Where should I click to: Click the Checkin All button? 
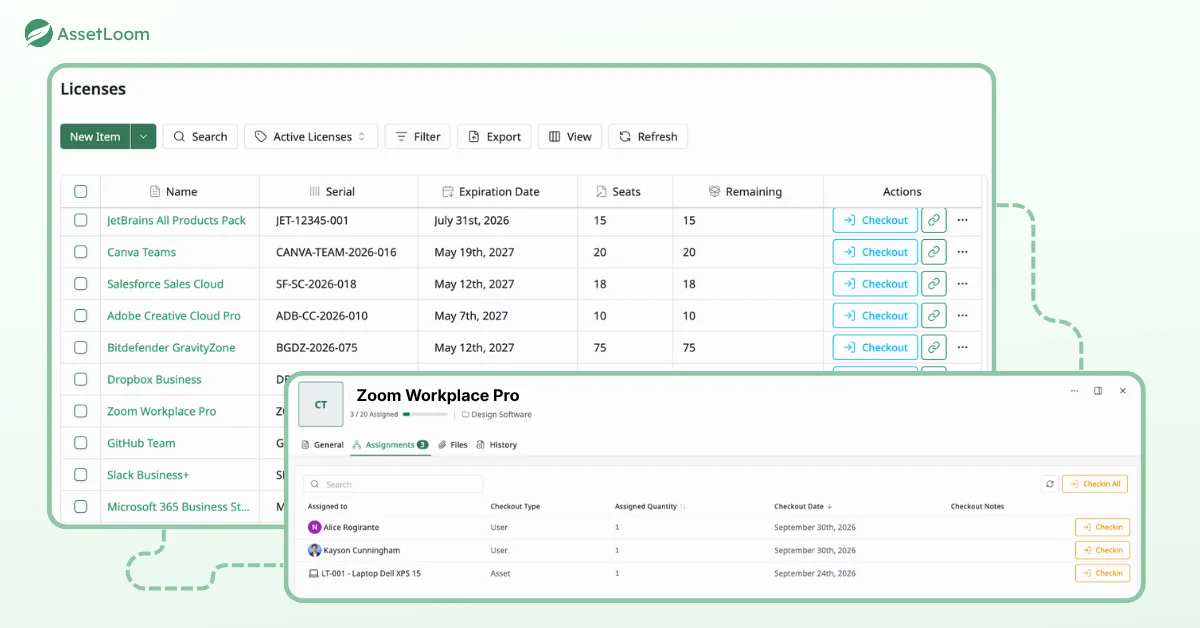(1095, 484)
